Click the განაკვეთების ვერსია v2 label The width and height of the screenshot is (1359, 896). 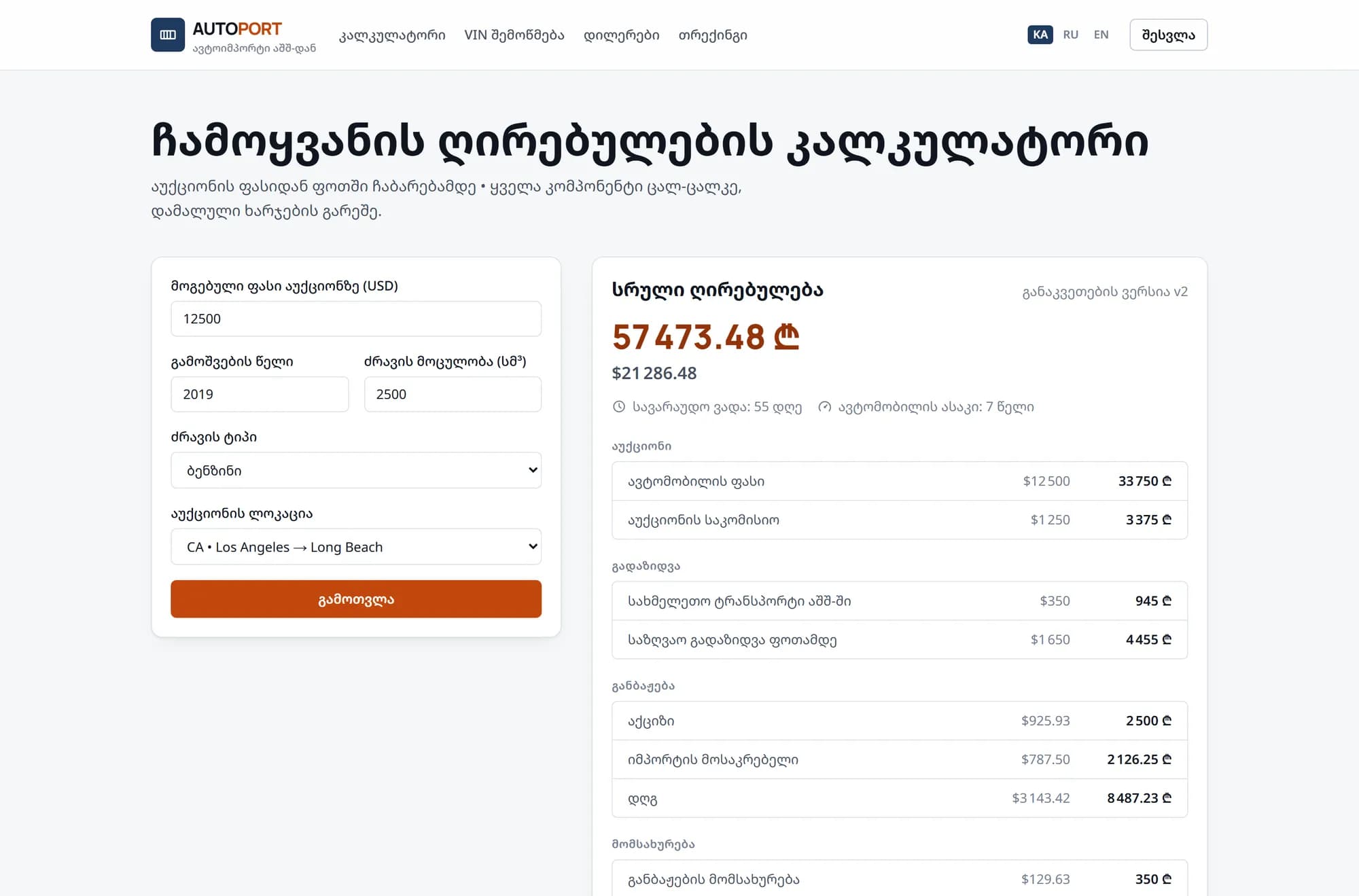[x=1105, y=291]
